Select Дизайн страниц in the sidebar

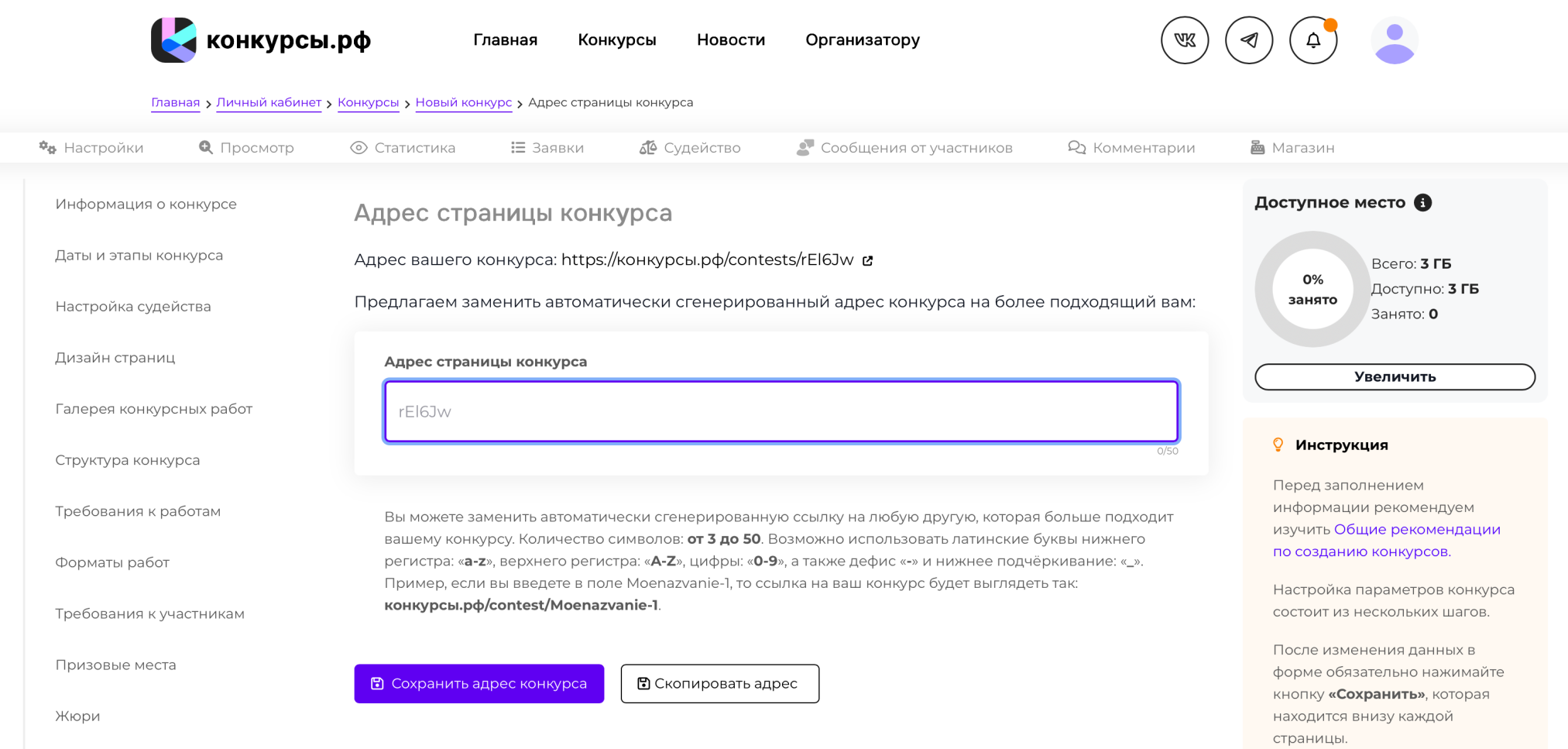pyautogui.click(x=115, y=358)
